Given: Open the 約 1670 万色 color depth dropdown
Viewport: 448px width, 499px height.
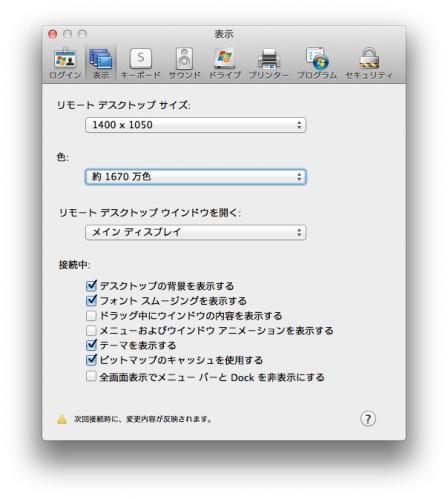Looking at the screenshot, I should 196,177.
